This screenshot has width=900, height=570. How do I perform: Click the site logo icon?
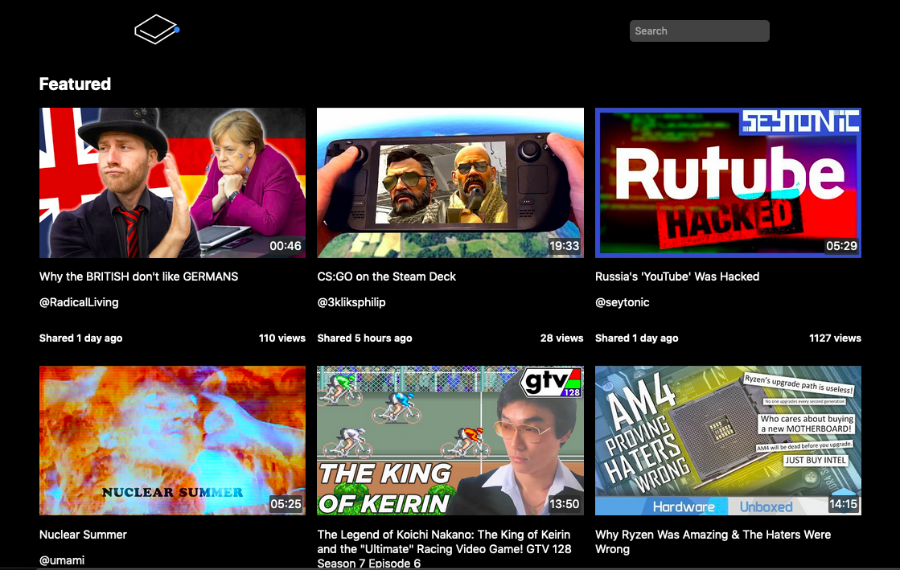157,29
